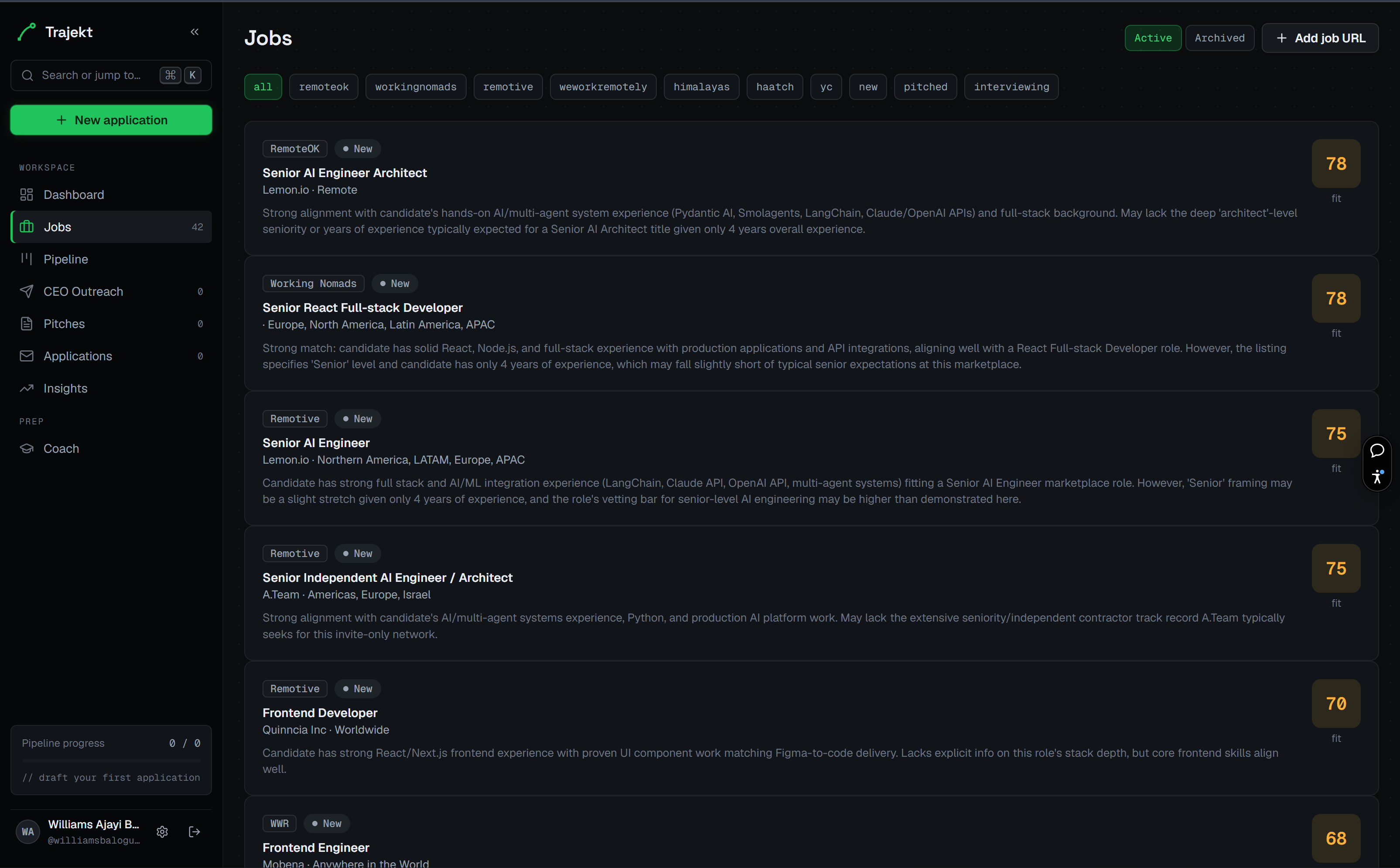Show pitched jobs filter
The image size is (1400, 868).
pos(925,87)
